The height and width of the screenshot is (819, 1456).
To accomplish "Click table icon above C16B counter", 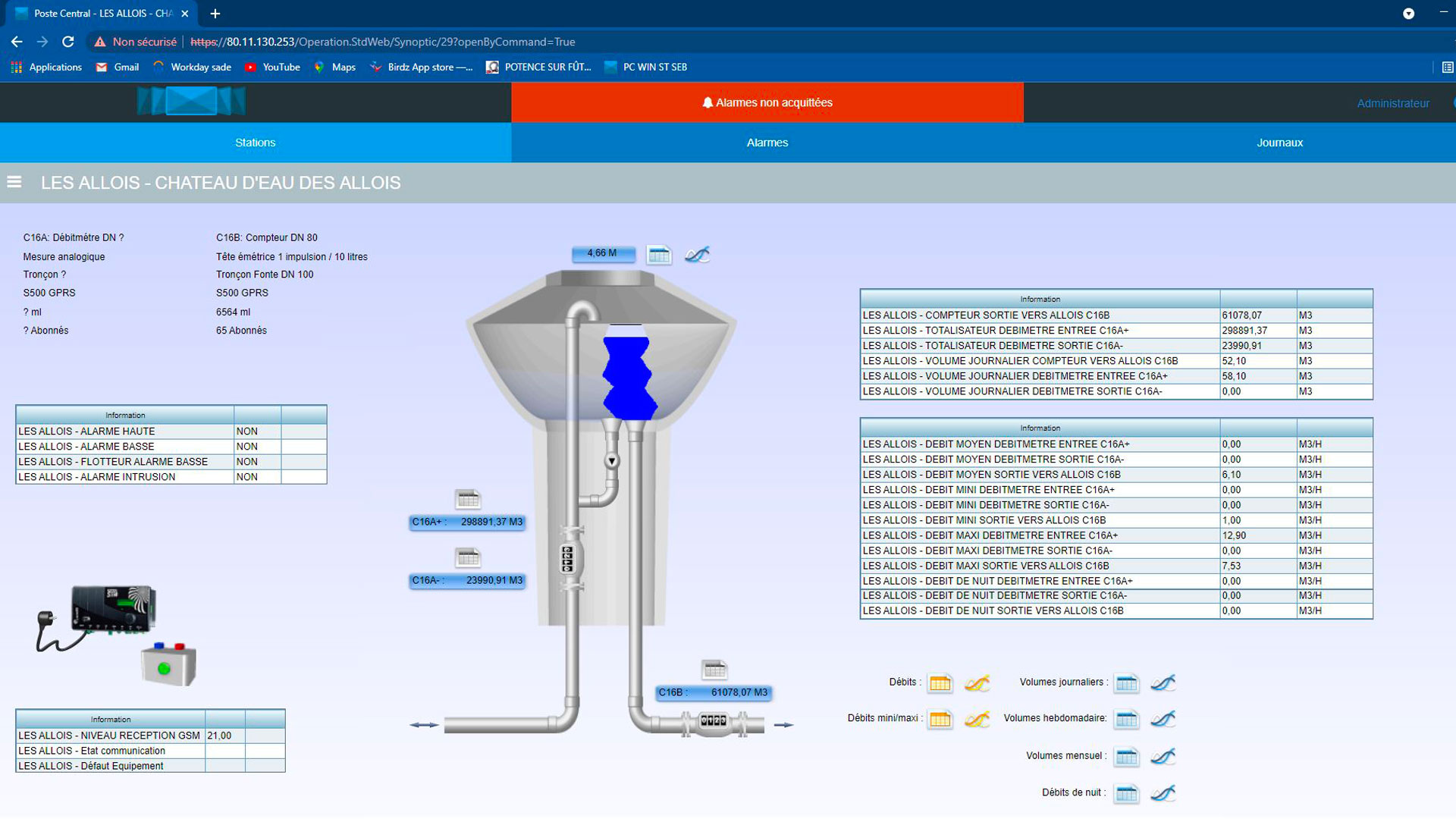I will coord(714,669).
